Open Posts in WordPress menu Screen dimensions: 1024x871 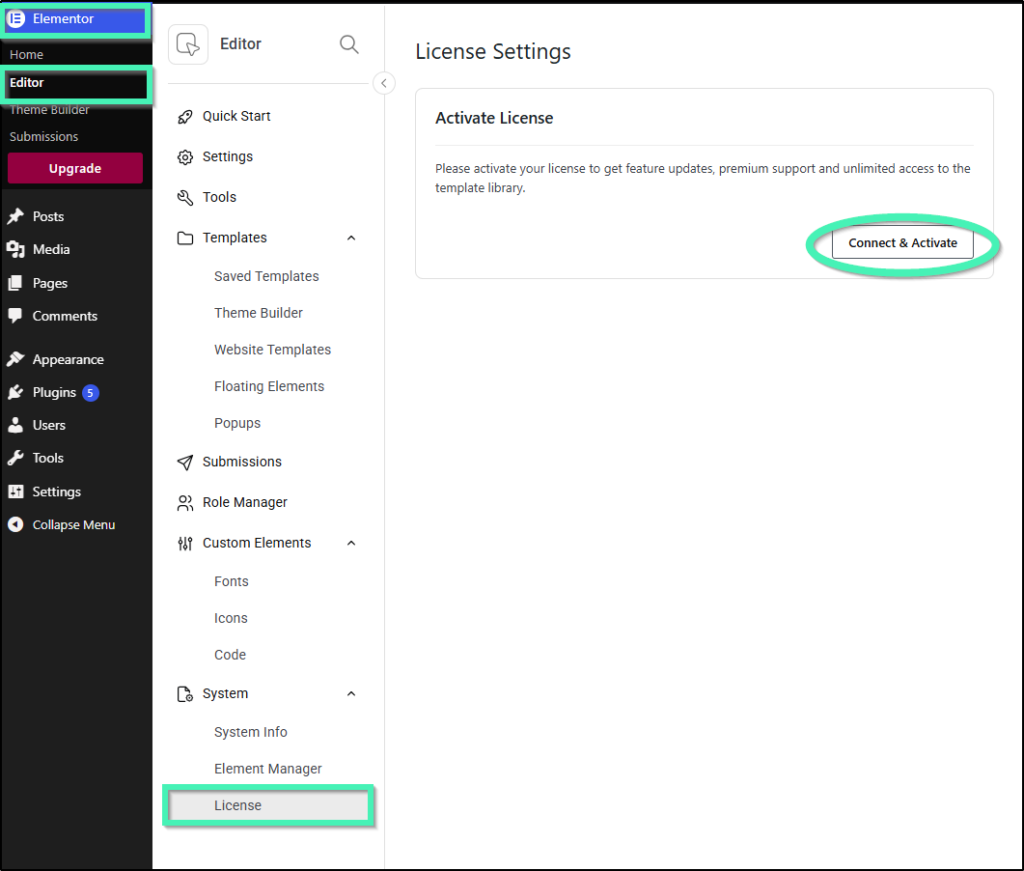coord(48,216)
